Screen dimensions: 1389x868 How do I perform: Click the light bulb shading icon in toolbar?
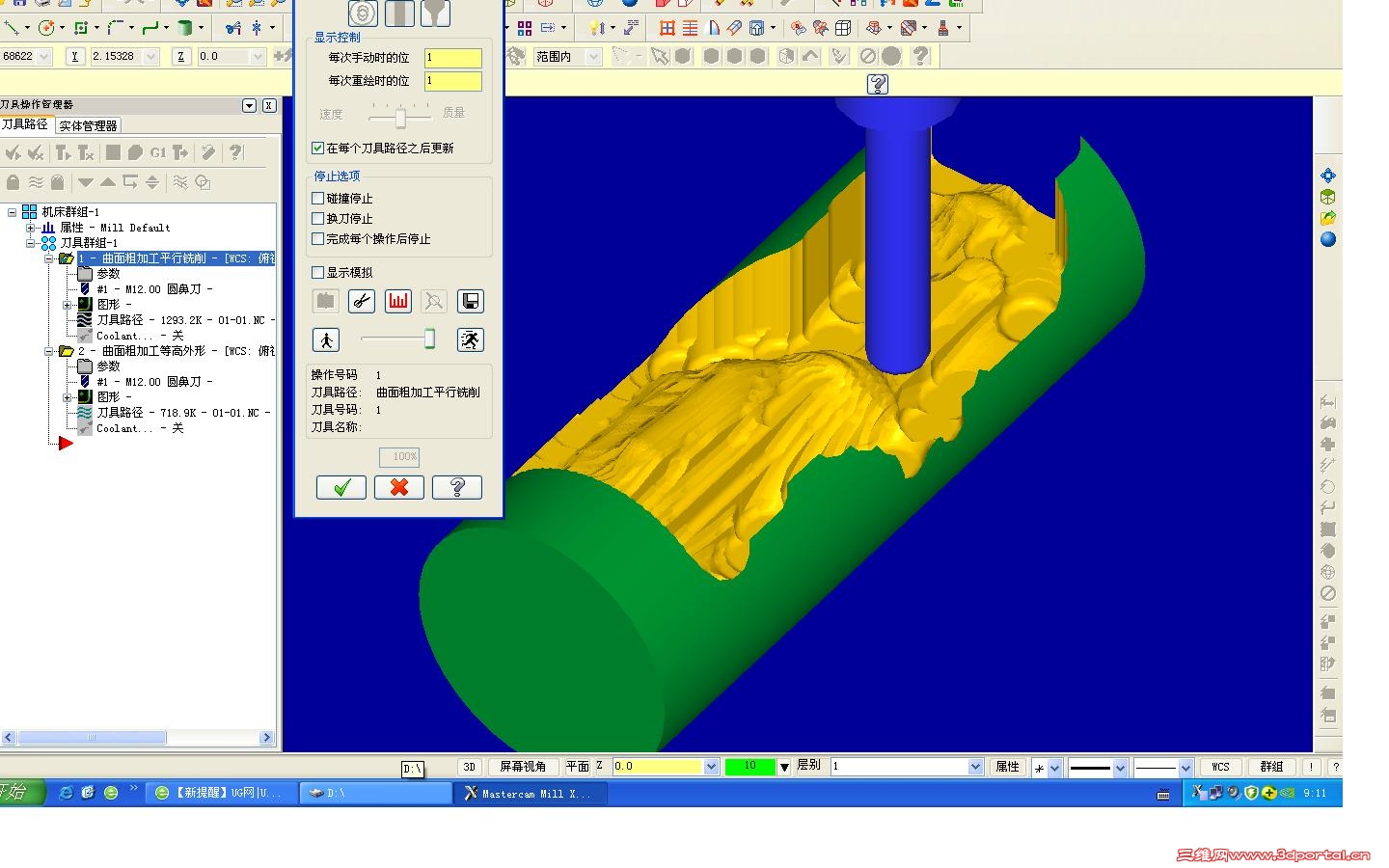tap(597, 28)
